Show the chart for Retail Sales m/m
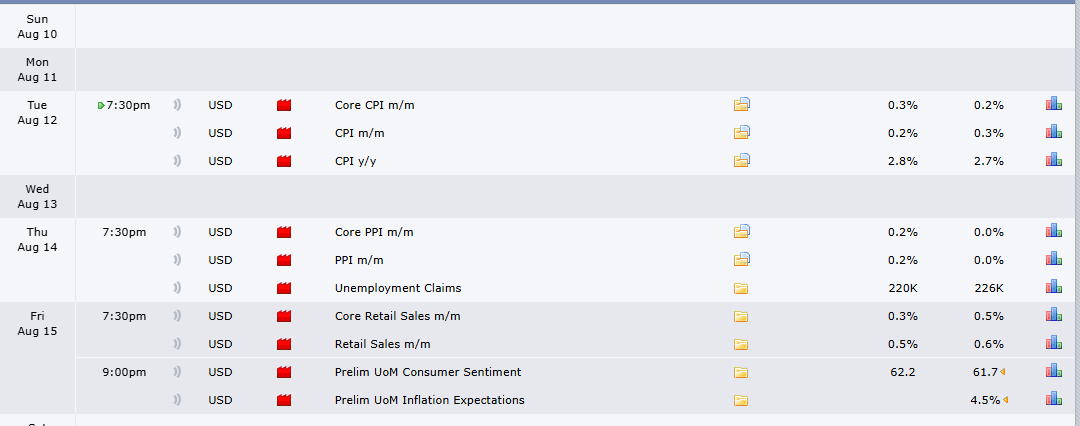Image resolution: width=1080 pixels, height=426 pixels. pos(1053,343)
